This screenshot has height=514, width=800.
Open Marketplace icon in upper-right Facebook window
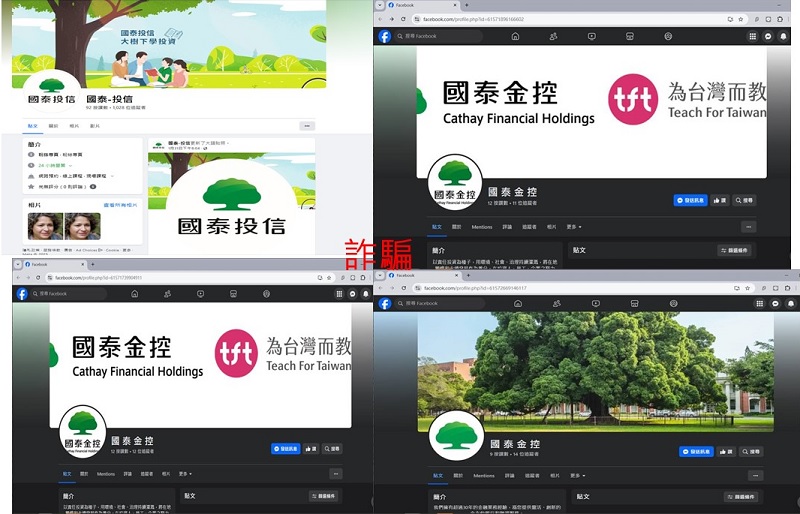(x=630, y=36)
